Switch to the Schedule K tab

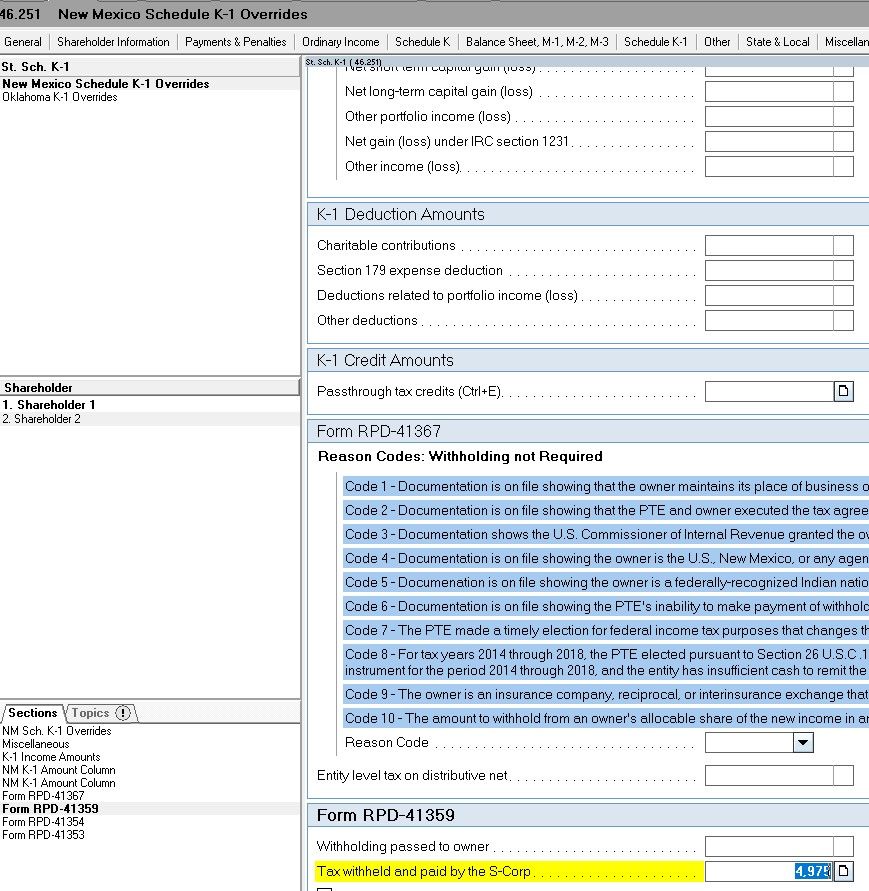(x=424, y=42)
